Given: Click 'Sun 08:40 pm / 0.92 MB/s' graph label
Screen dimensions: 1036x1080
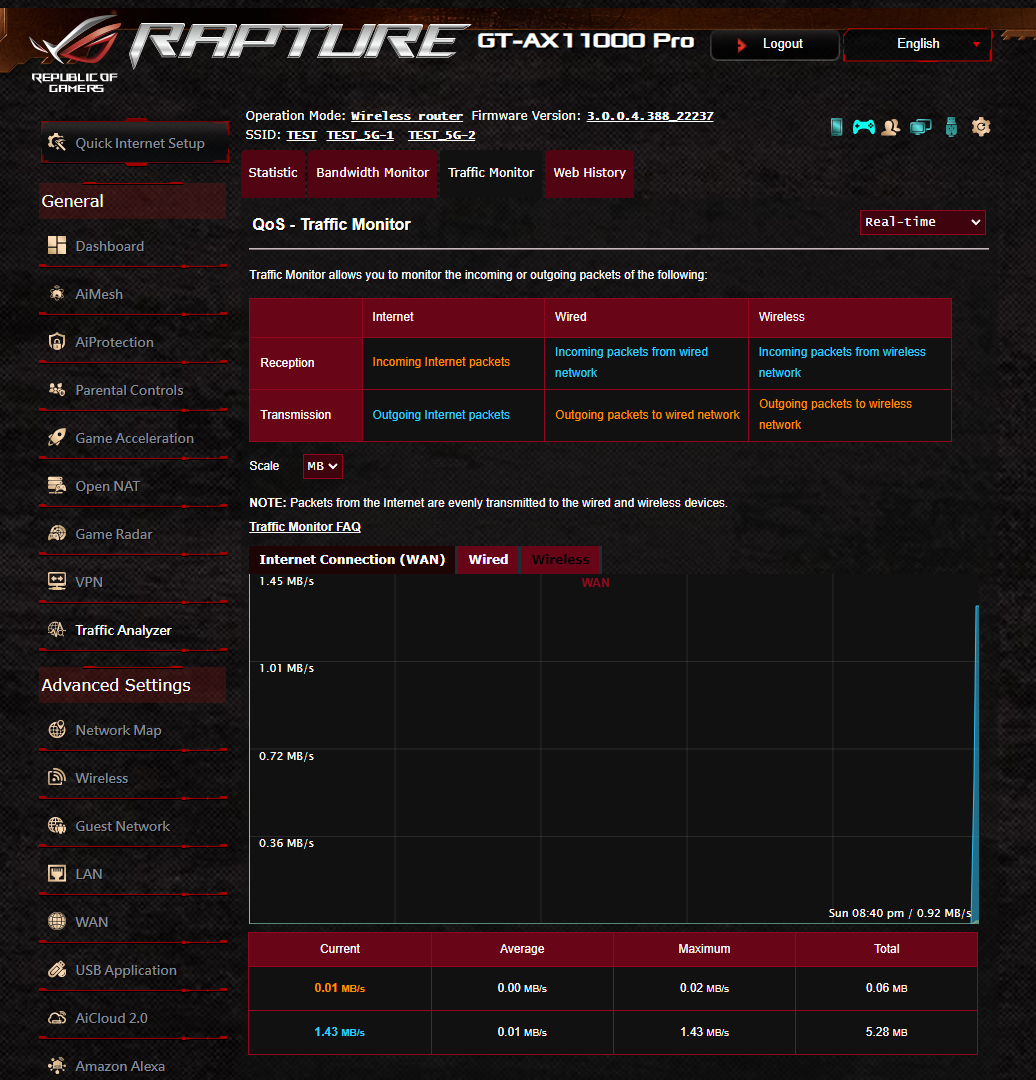Looking at the screenshot, I should pos(900,913).
